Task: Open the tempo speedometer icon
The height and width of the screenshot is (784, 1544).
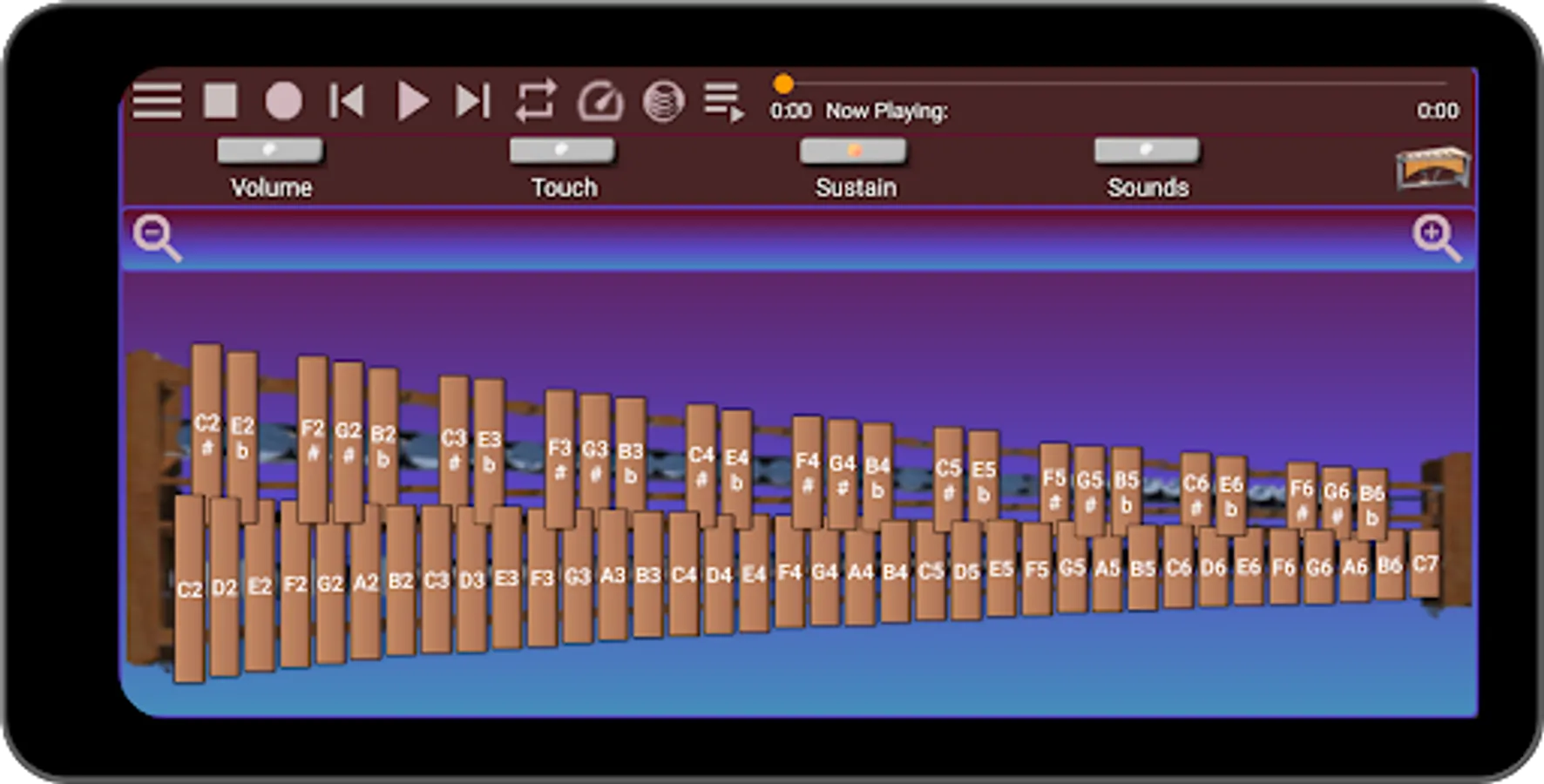Action: (x=600, y=101)
